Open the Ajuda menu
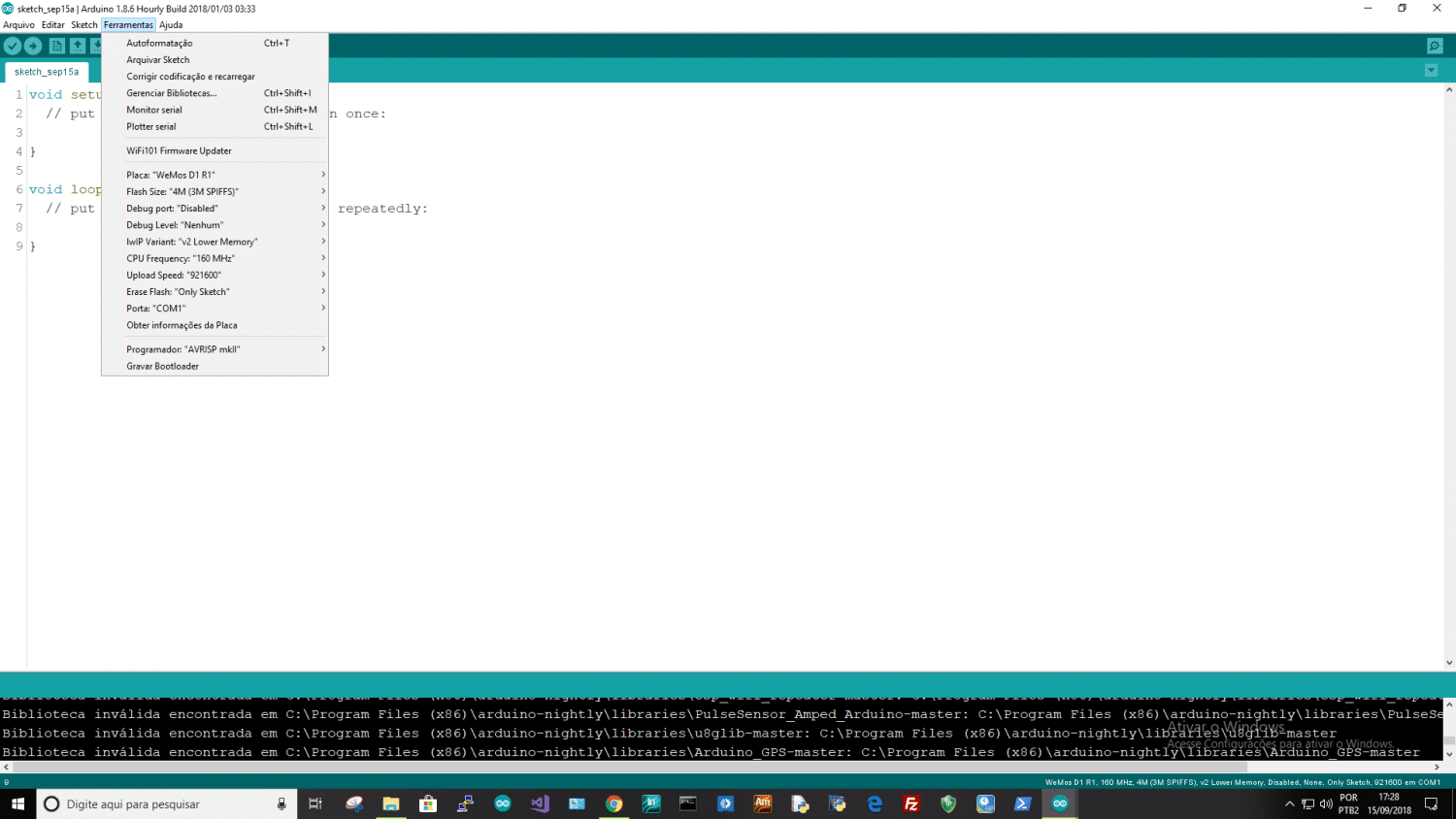This screenshot has width=1456, height=819. point(171,25)
